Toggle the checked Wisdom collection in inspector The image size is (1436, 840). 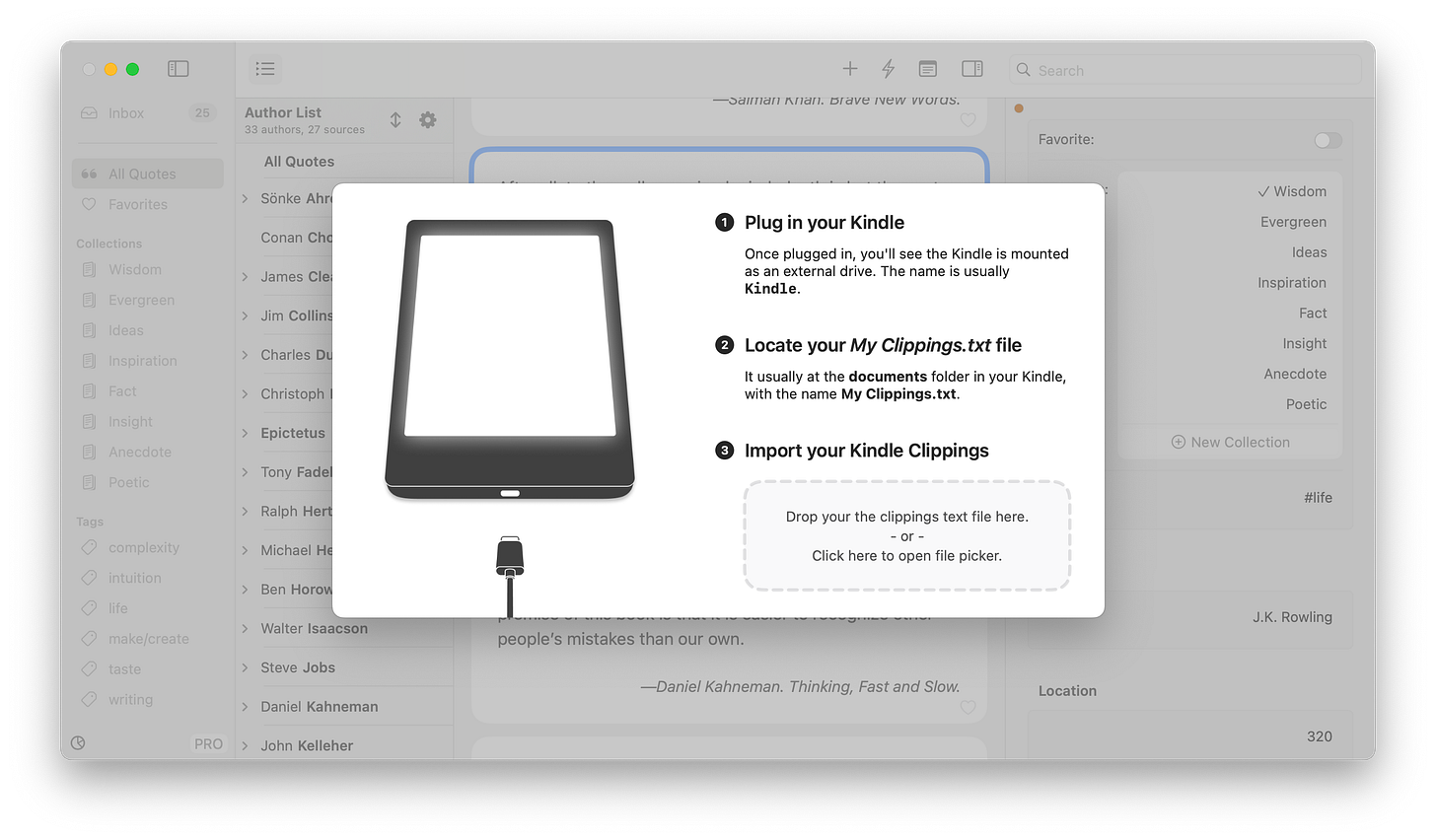(x=1292, y=191)
